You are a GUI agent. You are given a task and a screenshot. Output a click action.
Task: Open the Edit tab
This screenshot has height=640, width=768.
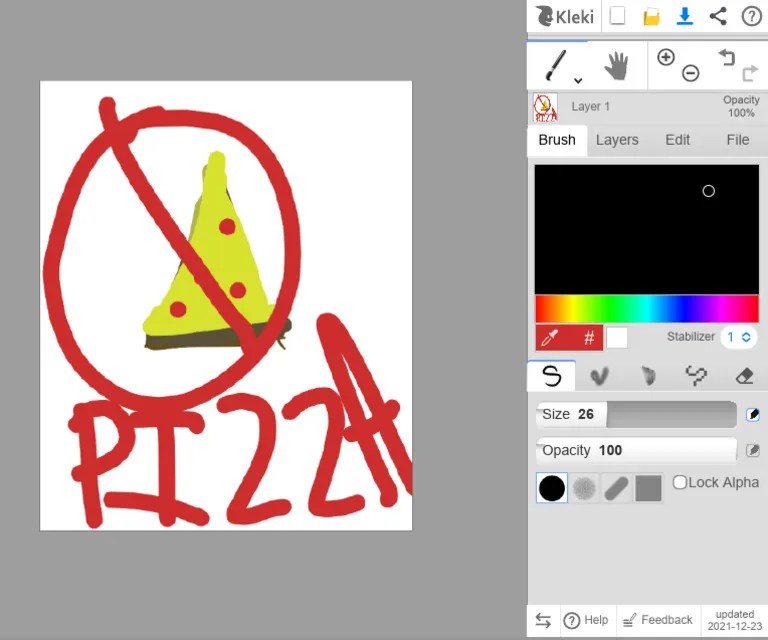(x=677, y=140)
